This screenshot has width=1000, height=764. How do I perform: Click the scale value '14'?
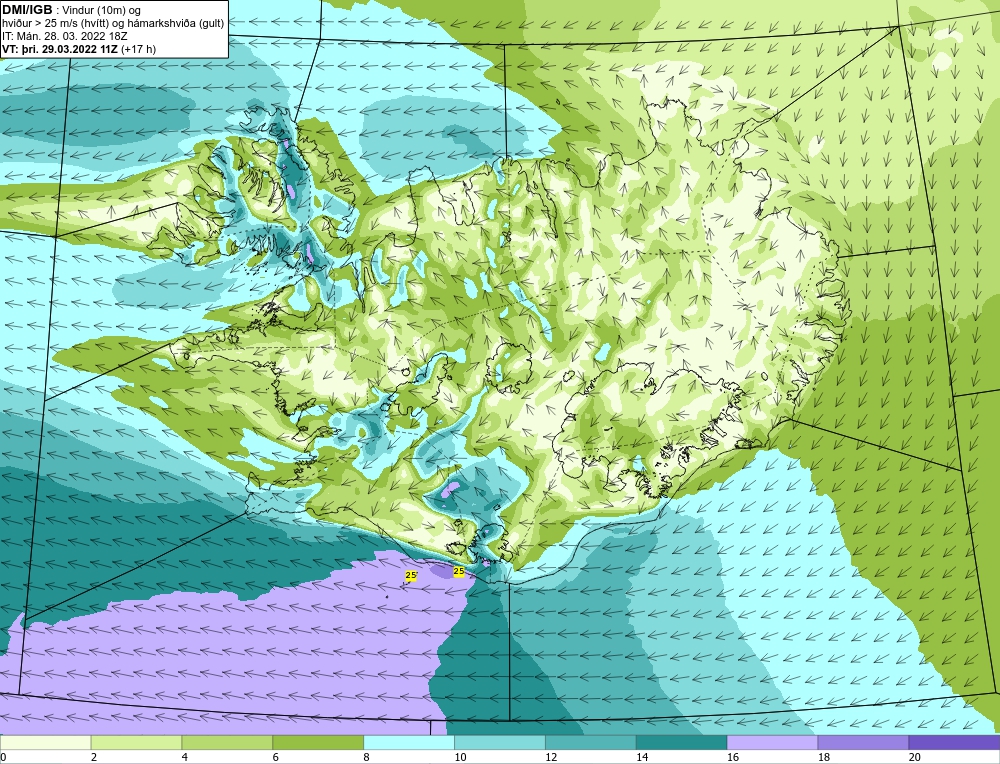(x=642, y=757)
